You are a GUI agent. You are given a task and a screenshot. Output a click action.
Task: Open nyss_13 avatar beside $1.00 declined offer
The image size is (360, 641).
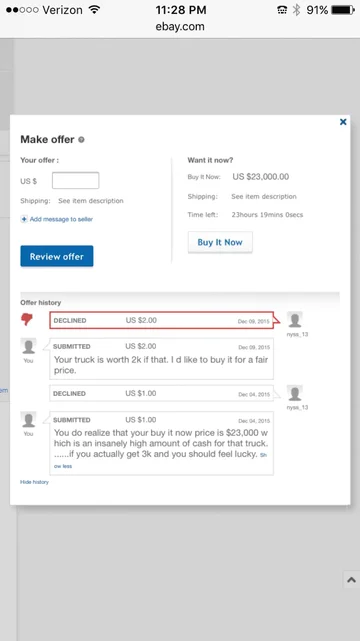point(295,393)
